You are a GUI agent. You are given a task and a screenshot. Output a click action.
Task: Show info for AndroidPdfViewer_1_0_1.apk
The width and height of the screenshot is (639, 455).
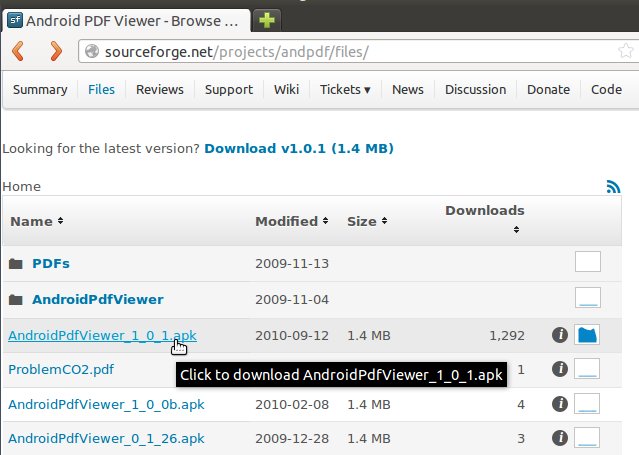click(x=560, y=335)
